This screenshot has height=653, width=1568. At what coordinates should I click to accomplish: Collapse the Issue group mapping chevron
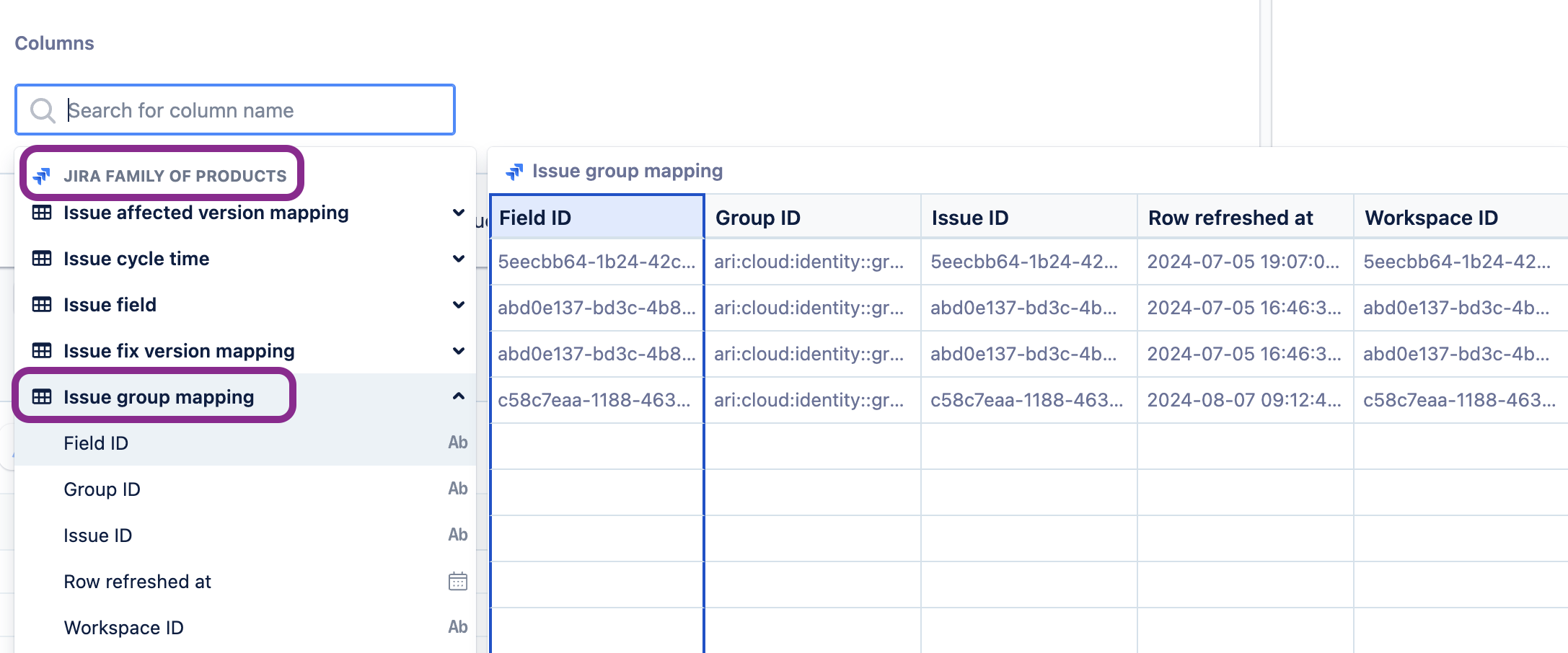coord(458,396)
